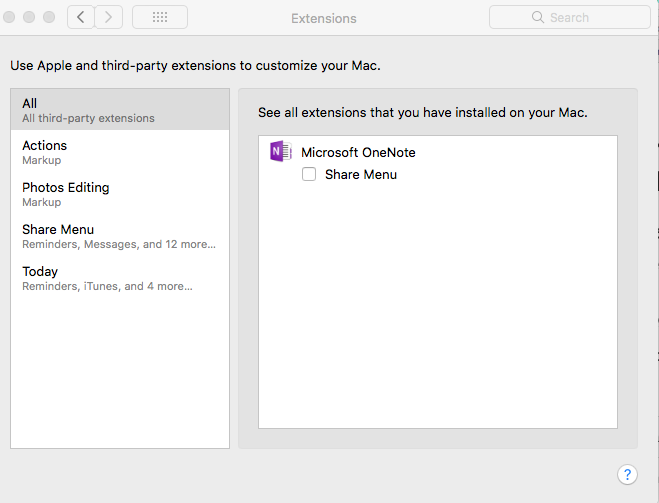This screenshot has height=503, width=659.
Task: Select the Actions category
Action: (x=120, y=152)
